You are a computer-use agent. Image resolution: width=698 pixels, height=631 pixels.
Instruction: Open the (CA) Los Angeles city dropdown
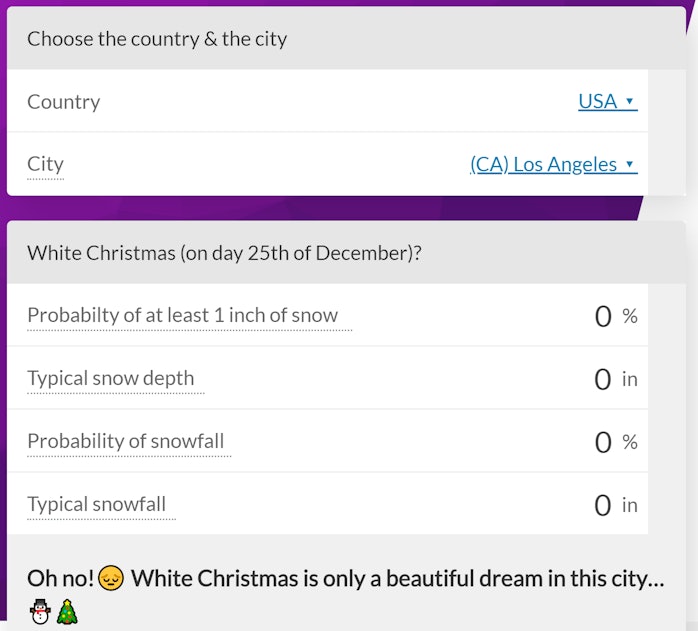tap(554, 165)
